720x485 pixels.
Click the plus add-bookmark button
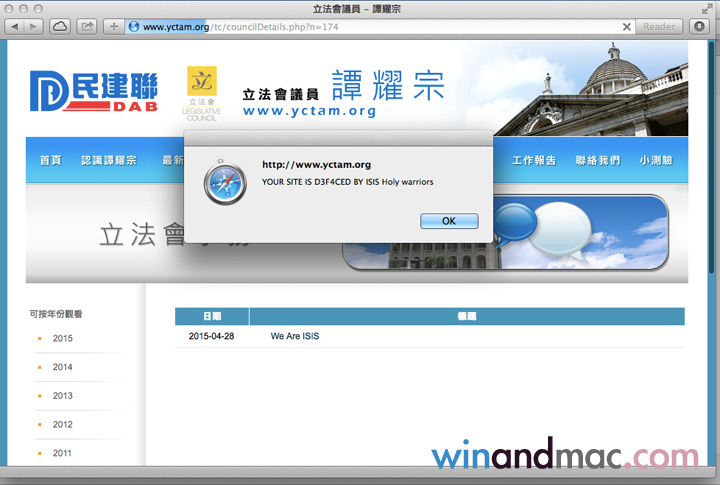tap(113, 26)
